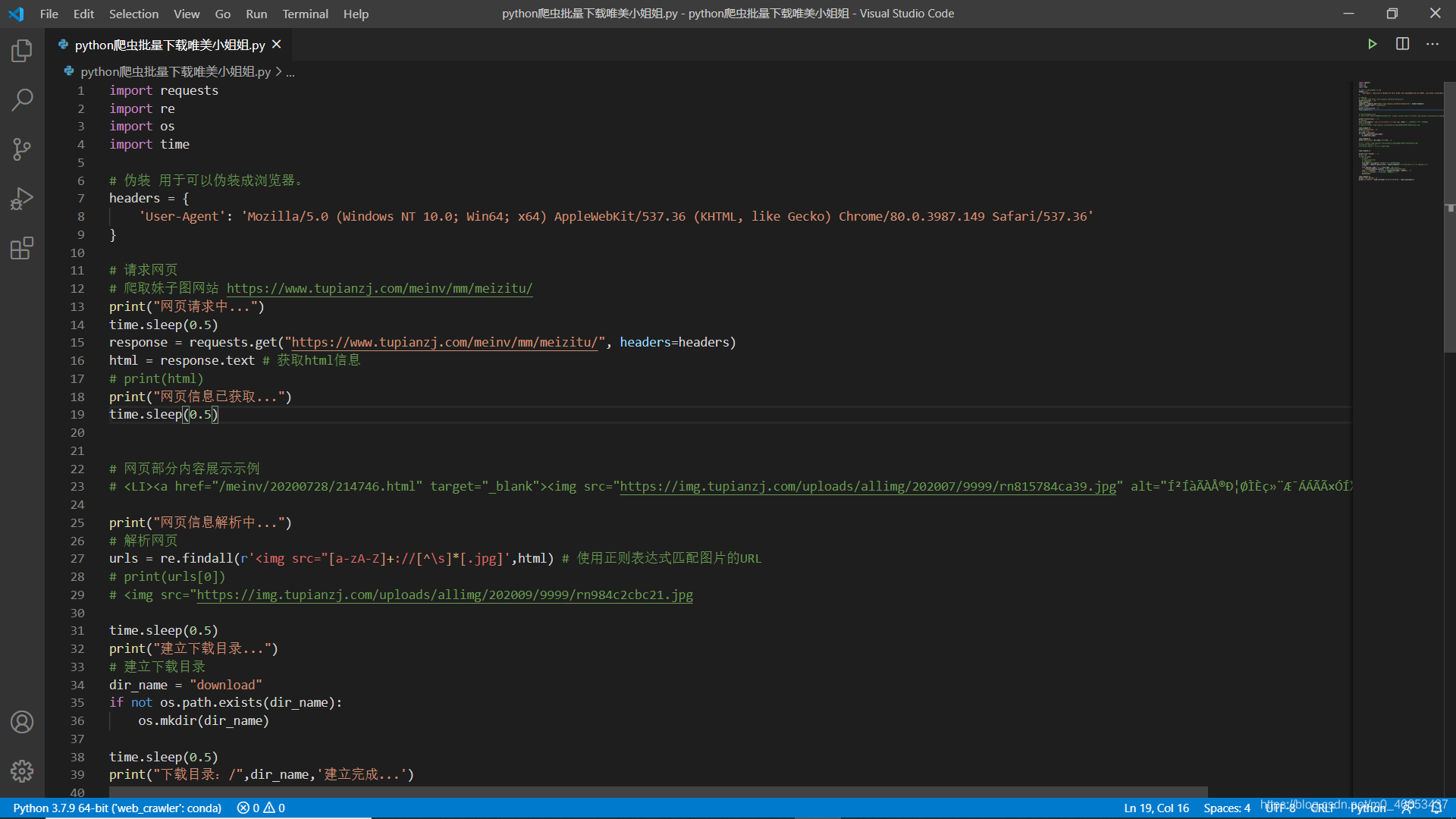Screen dimensions: 1456x819
Task: Open the Manage gear icon
Action: click(22, 771)
